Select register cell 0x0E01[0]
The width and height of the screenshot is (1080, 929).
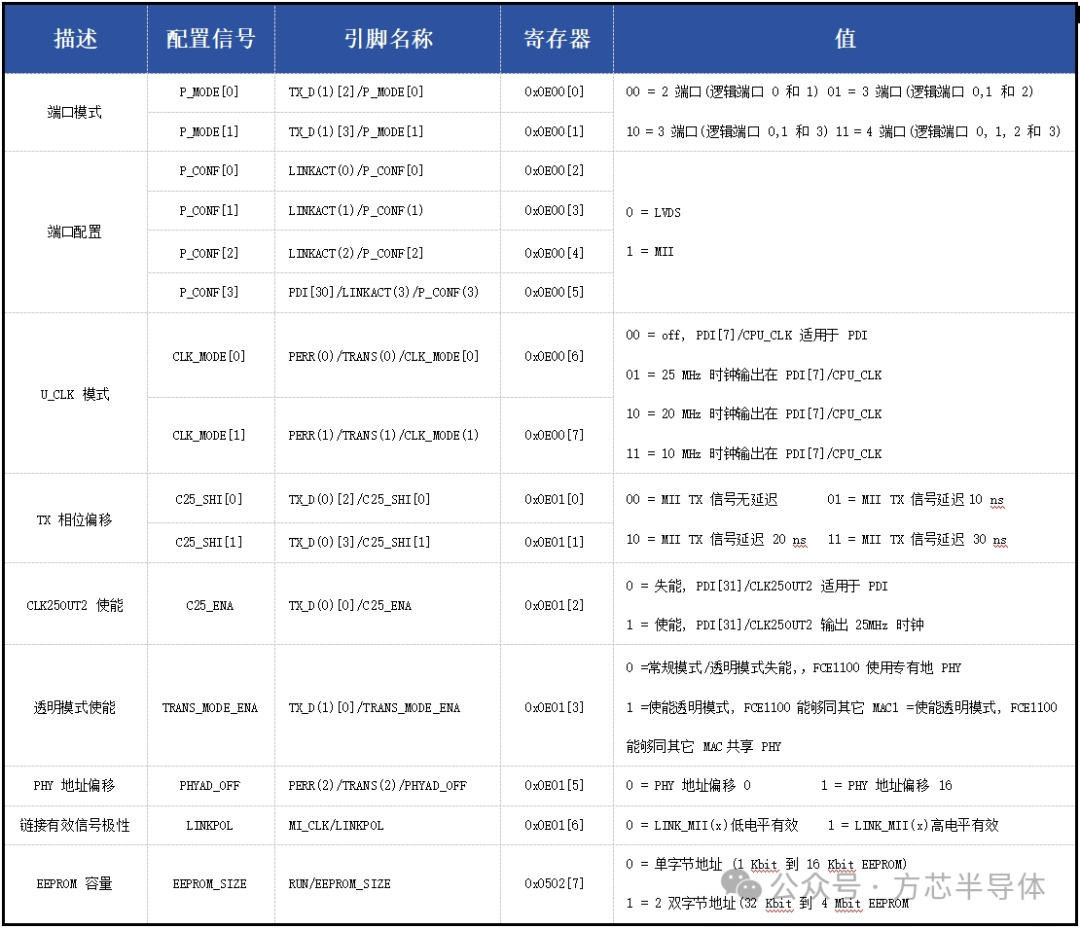tap(557, 499)
